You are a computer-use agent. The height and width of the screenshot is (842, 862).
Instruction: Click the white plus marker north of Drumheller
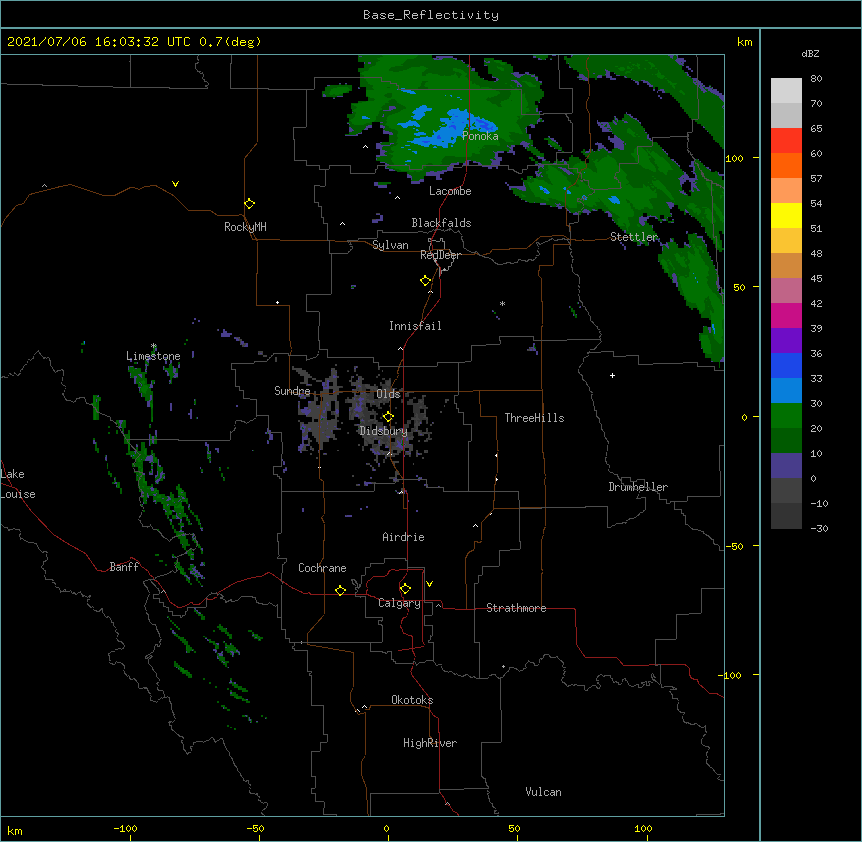coord(612,375)
